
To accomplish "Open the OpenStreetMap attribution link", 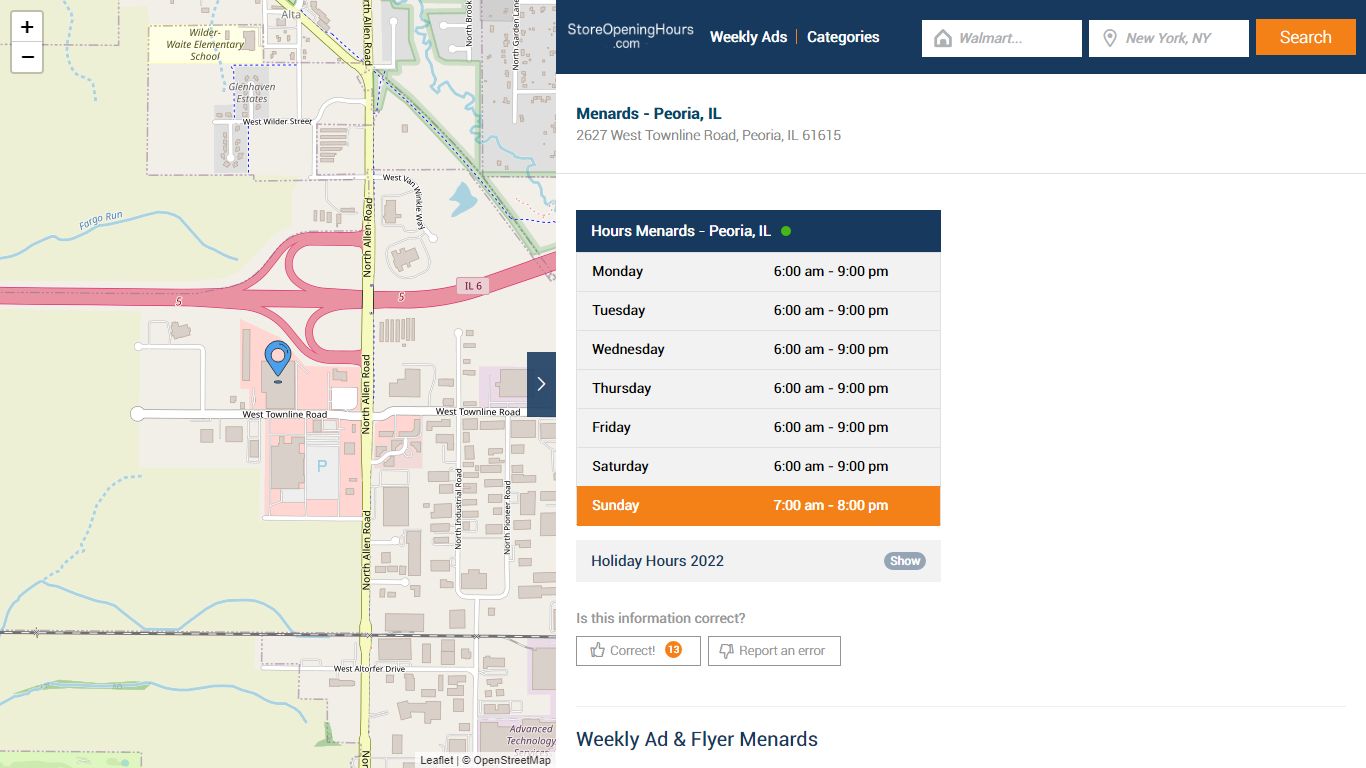I will [x=512, y=760].
